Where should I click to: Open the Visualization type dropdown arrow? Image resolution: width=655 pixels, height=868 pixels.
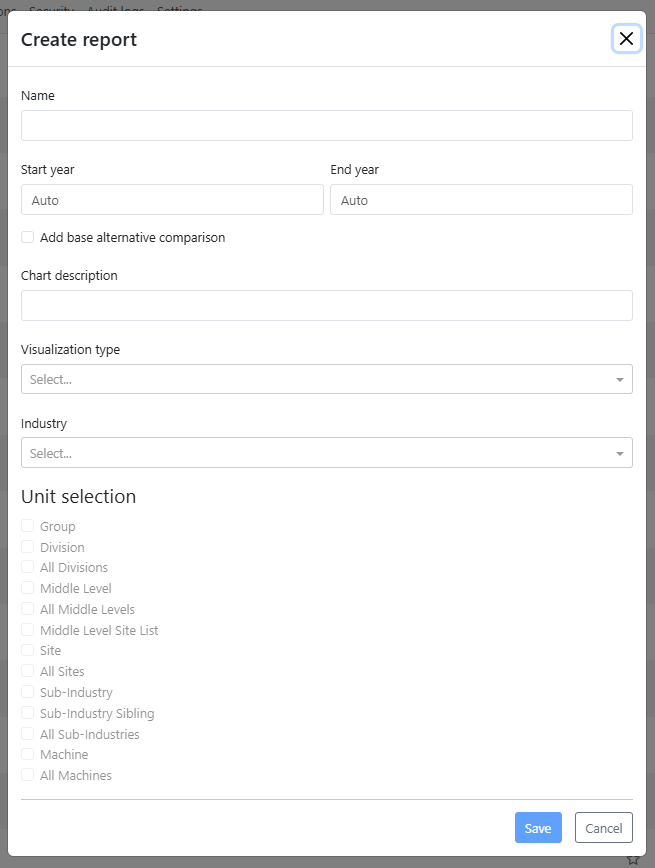[x=620, y=379]
